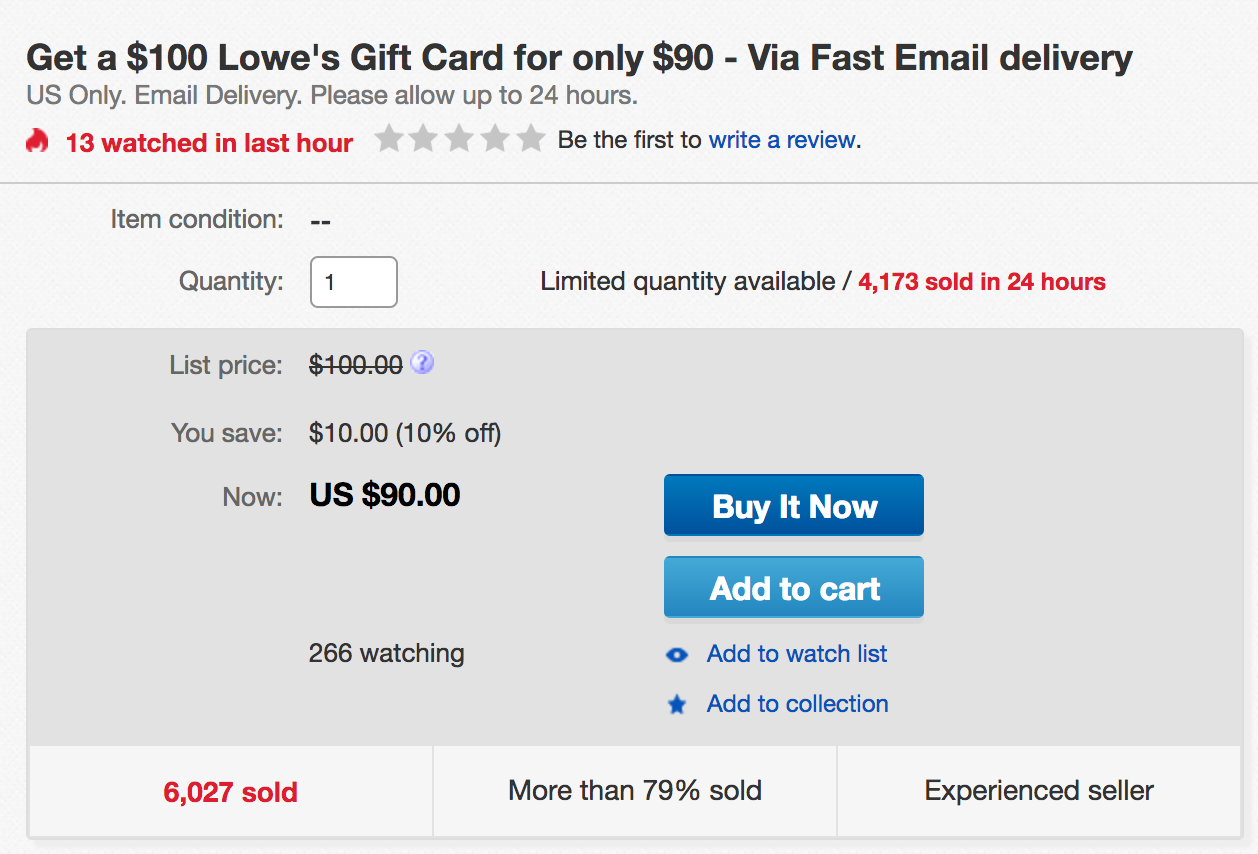The image size is (1258, 854).
Task: Click the "4,173 sold in 24 hours" text
Action: (x=981, y=282)
